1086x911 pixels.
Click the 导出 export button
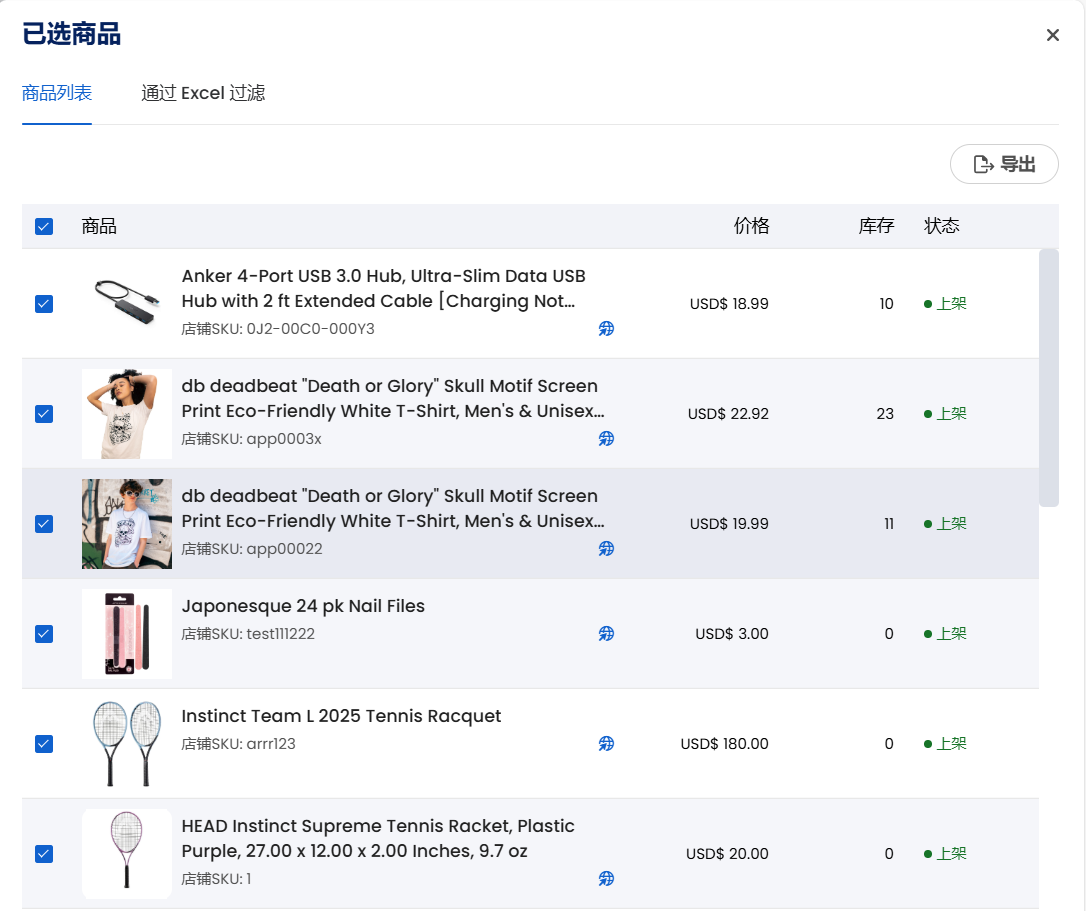coord(1004,164)
